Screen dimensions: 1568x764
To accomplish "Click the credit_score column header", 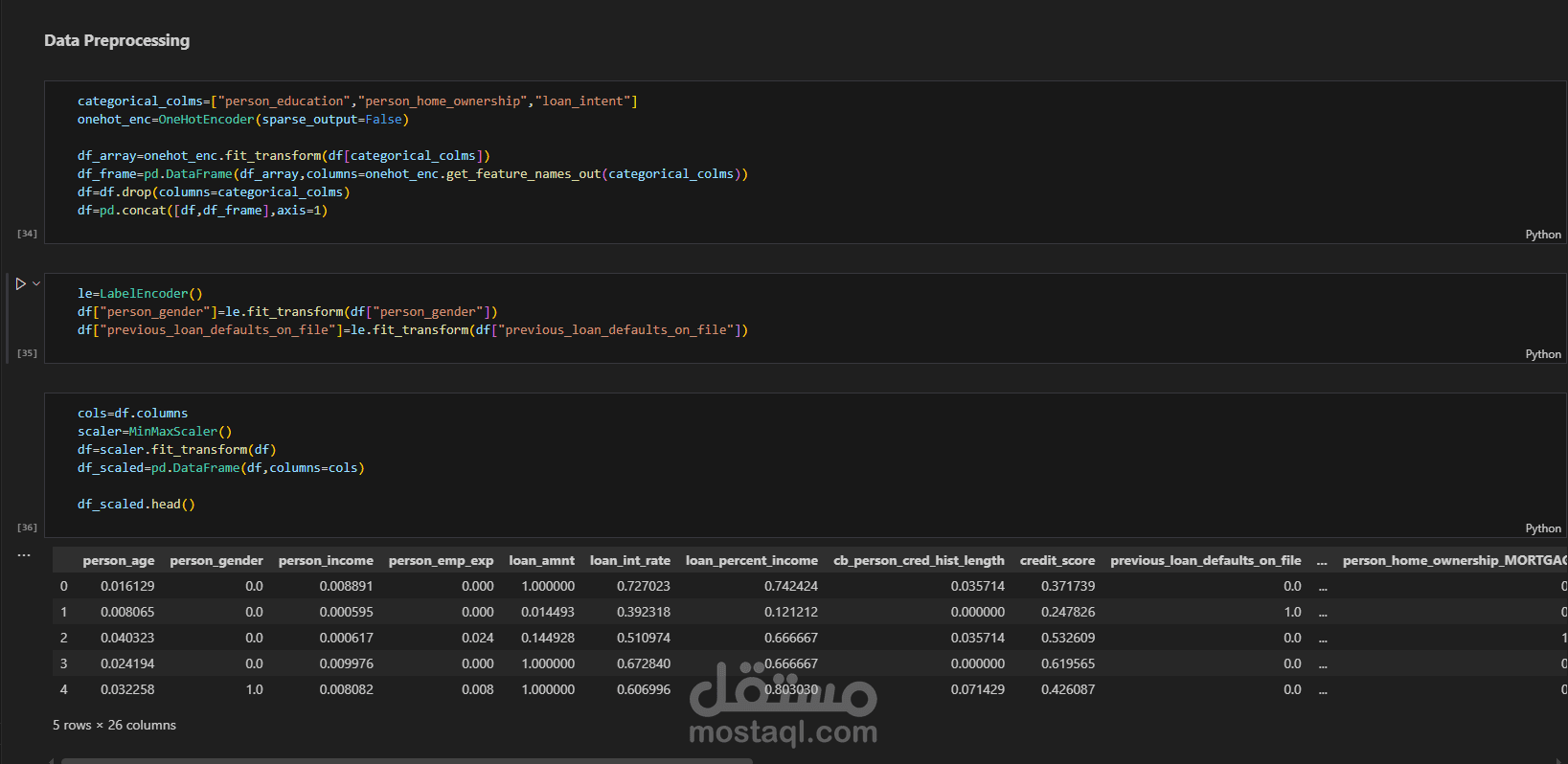I will point(1057,560).
